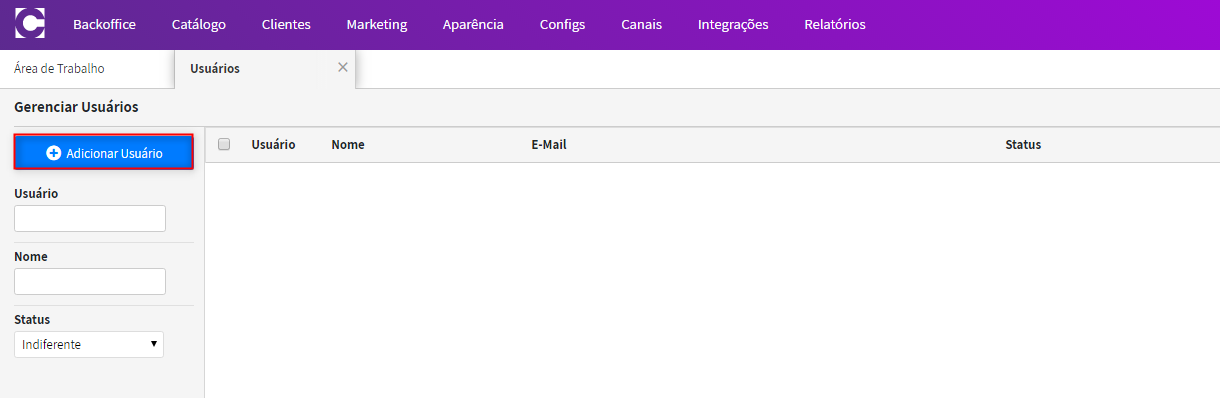
Task: Close the Usuários tab
Action: point(343,67)
